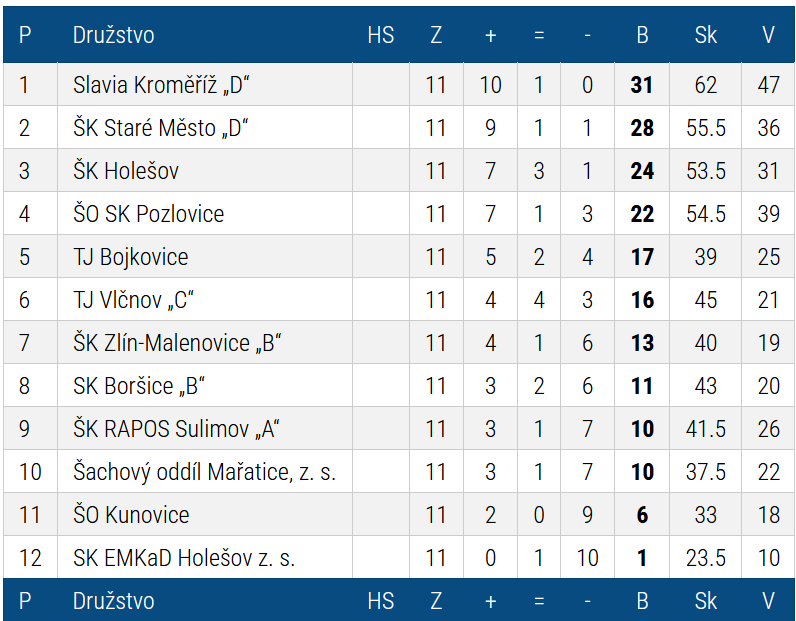Viewport: 796px width, 621px height.
Task: Click the Sk column header in top row
Action: coord(705,35)
